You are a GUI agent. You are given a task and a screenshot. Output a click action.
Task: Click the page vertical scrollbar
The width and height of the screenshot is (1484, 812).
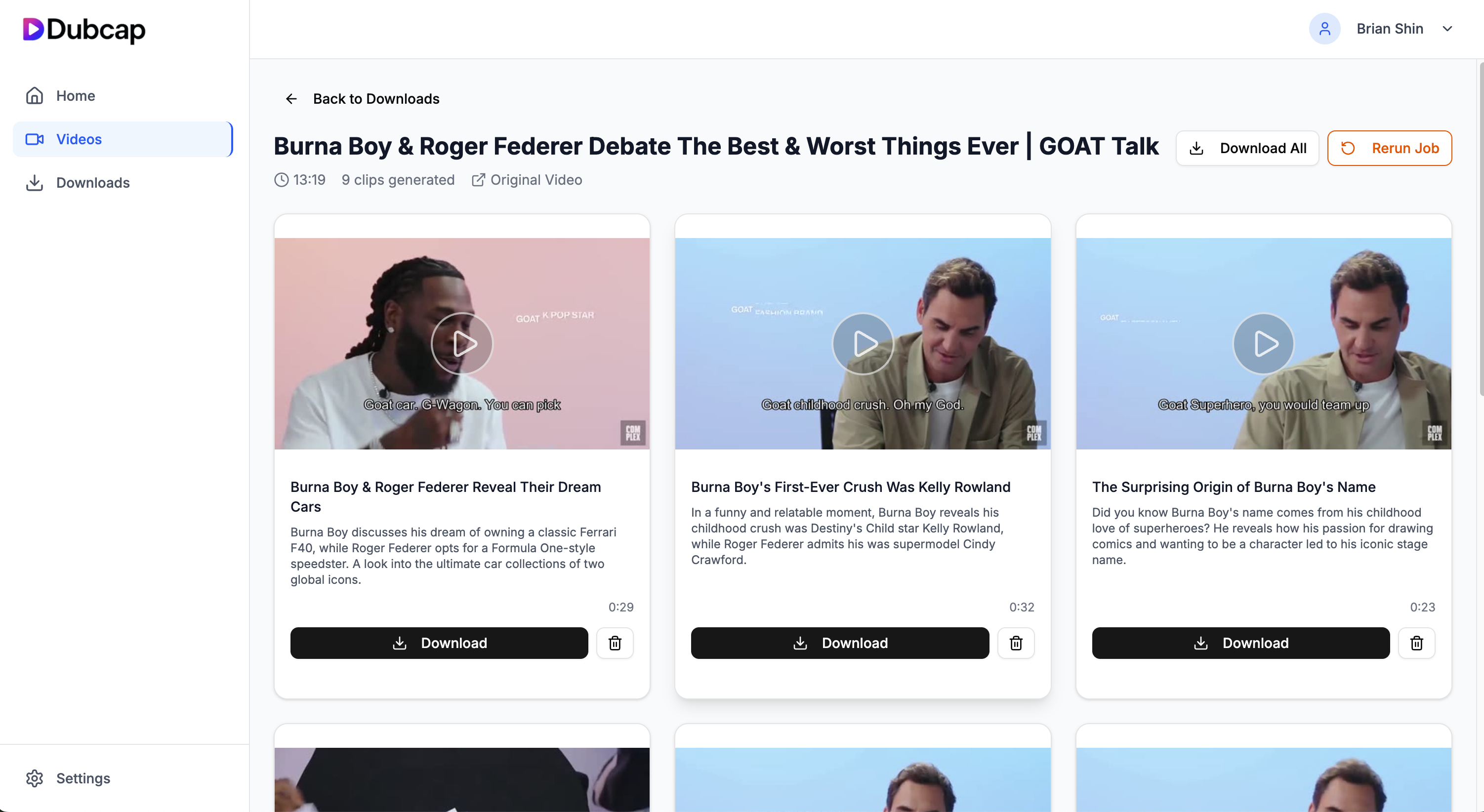(1481, 229)
